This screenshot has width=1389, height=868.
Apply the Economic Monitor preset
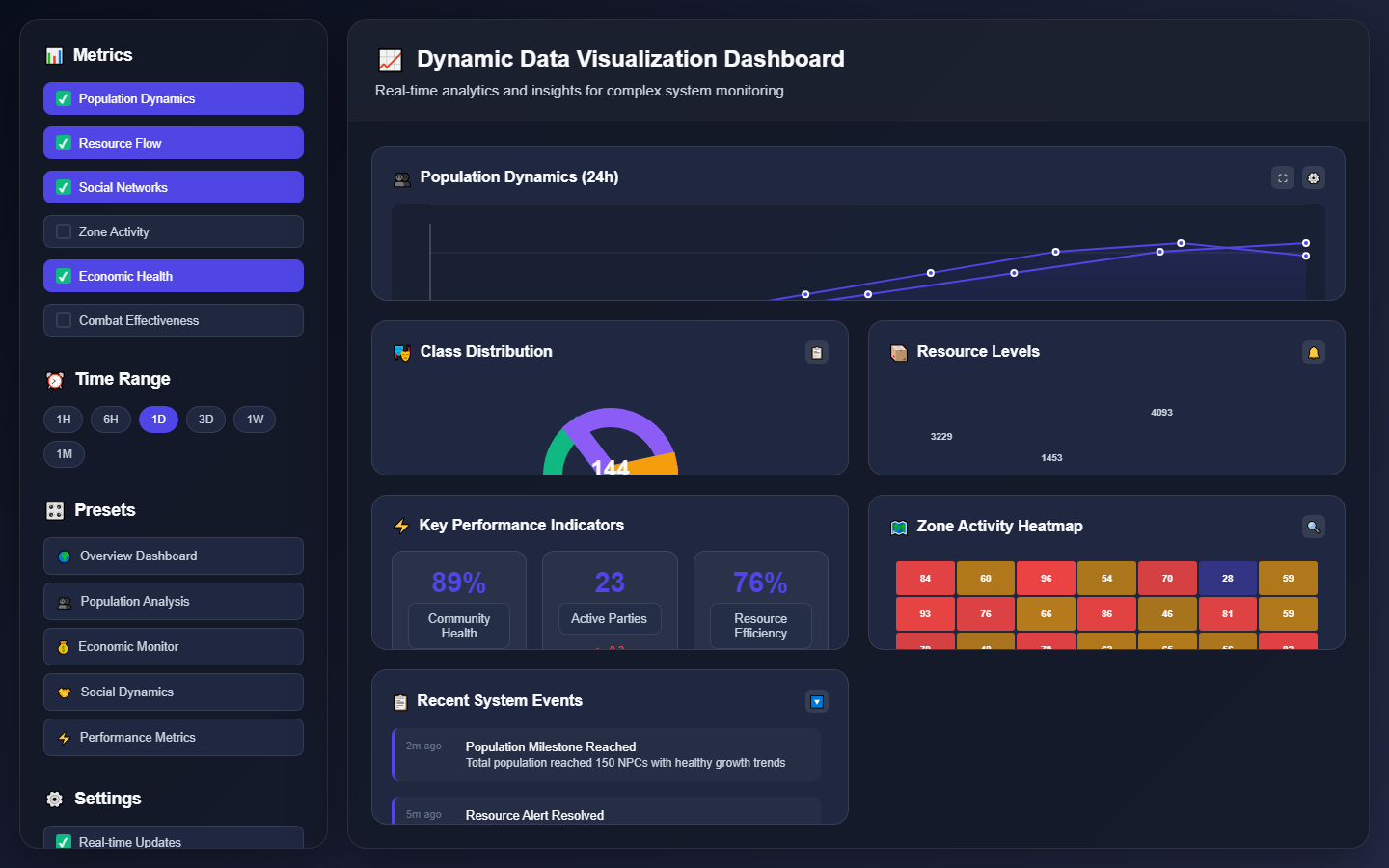[x=174, y=647]
